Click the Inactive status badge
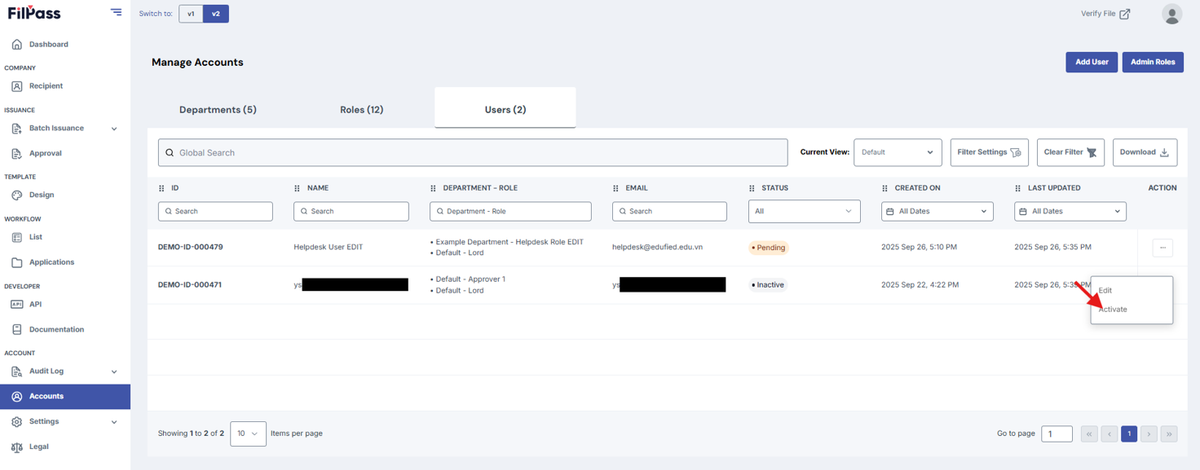The width and height of the screenshot is (1200, 470). point(768,284)
